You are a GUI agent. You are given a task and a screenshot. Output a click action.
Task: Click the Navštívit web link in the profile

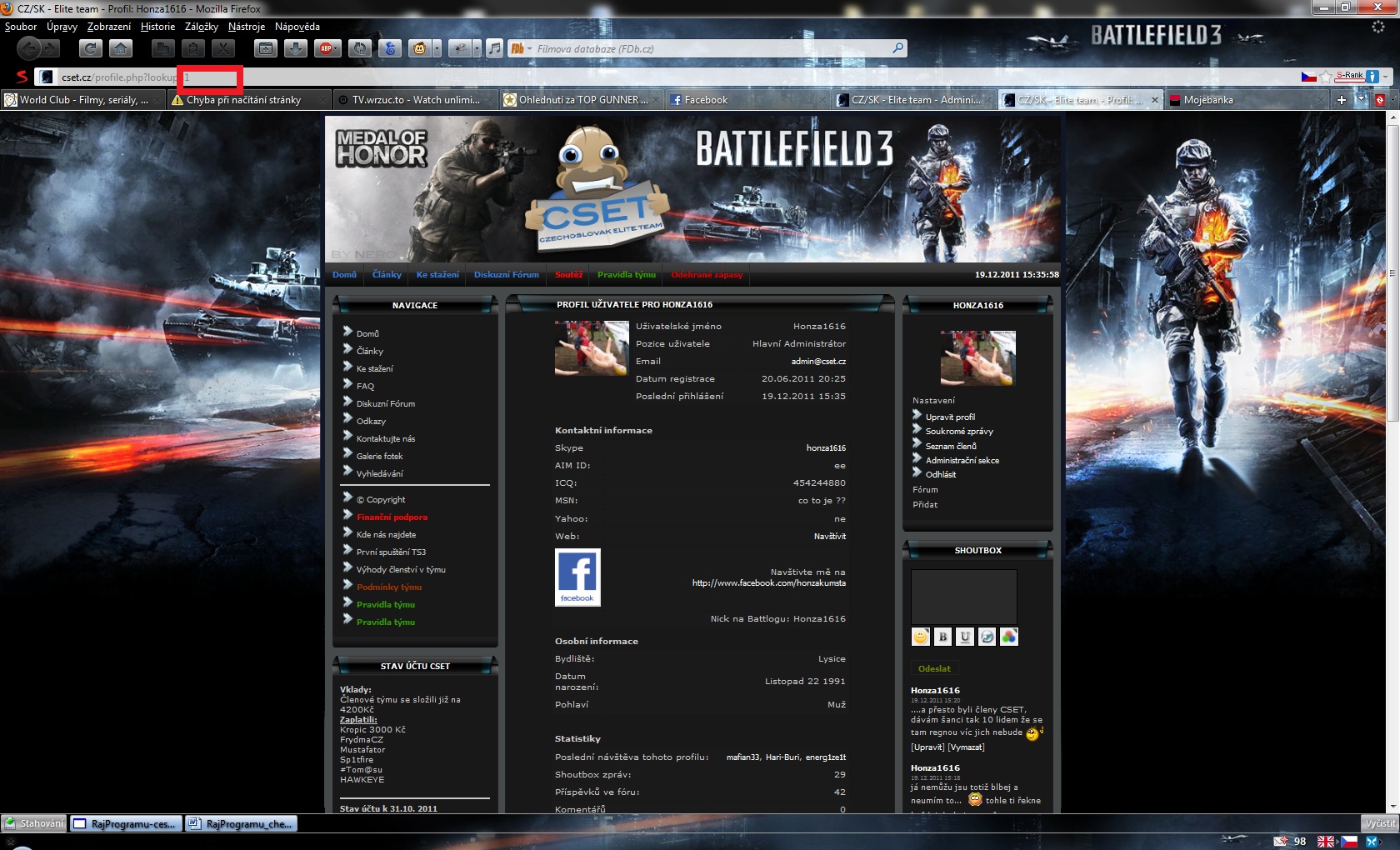point(830,537)
